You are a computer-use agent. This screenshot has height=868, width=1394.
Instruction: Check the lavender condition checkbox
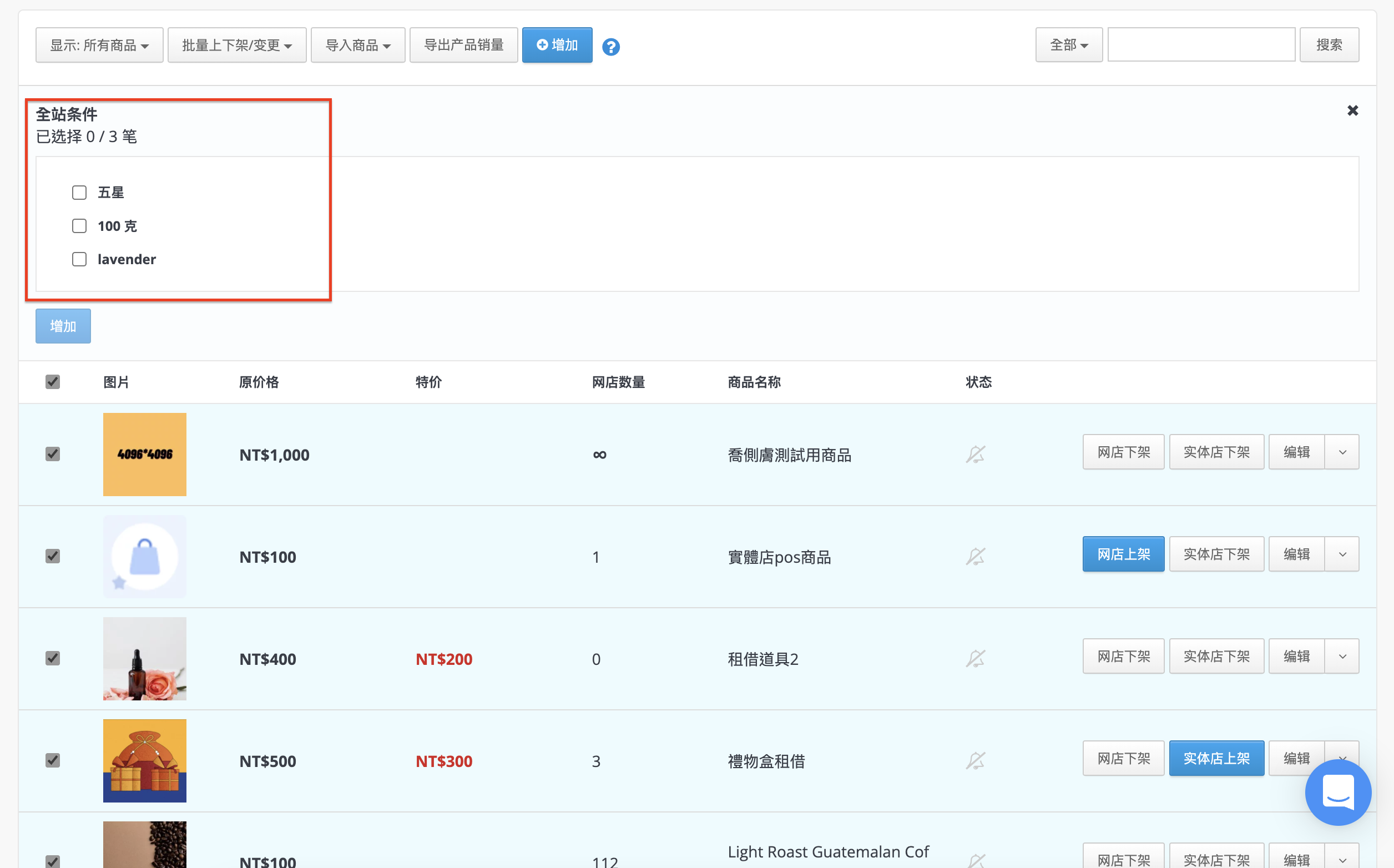click(79, 259)
